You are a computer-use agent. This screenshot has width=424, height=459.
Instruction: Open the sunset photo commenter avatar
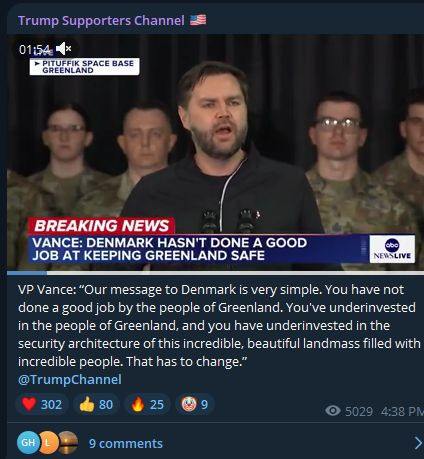[x=68, y=442]
